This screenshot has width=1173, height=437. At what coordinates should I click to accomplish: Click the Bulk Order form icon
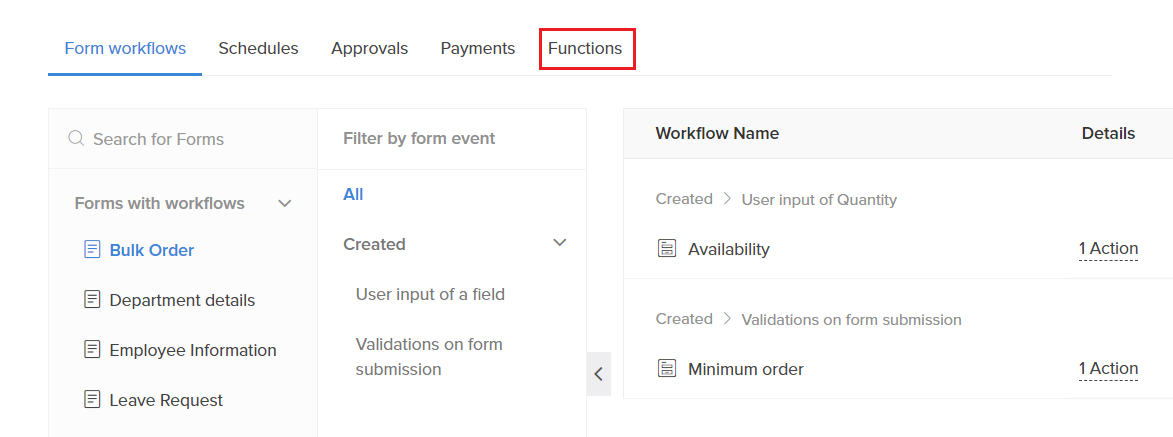click(92, 250)
